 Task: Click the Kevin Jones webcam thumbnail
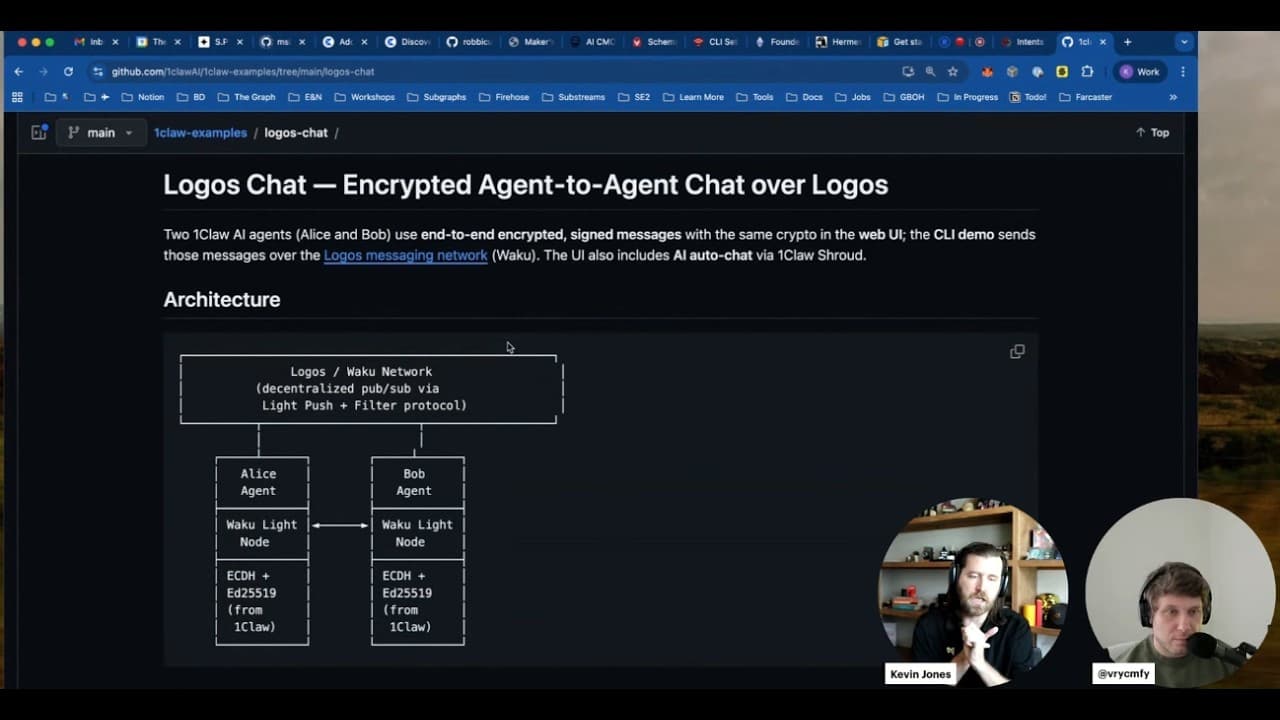click(972, 592)
